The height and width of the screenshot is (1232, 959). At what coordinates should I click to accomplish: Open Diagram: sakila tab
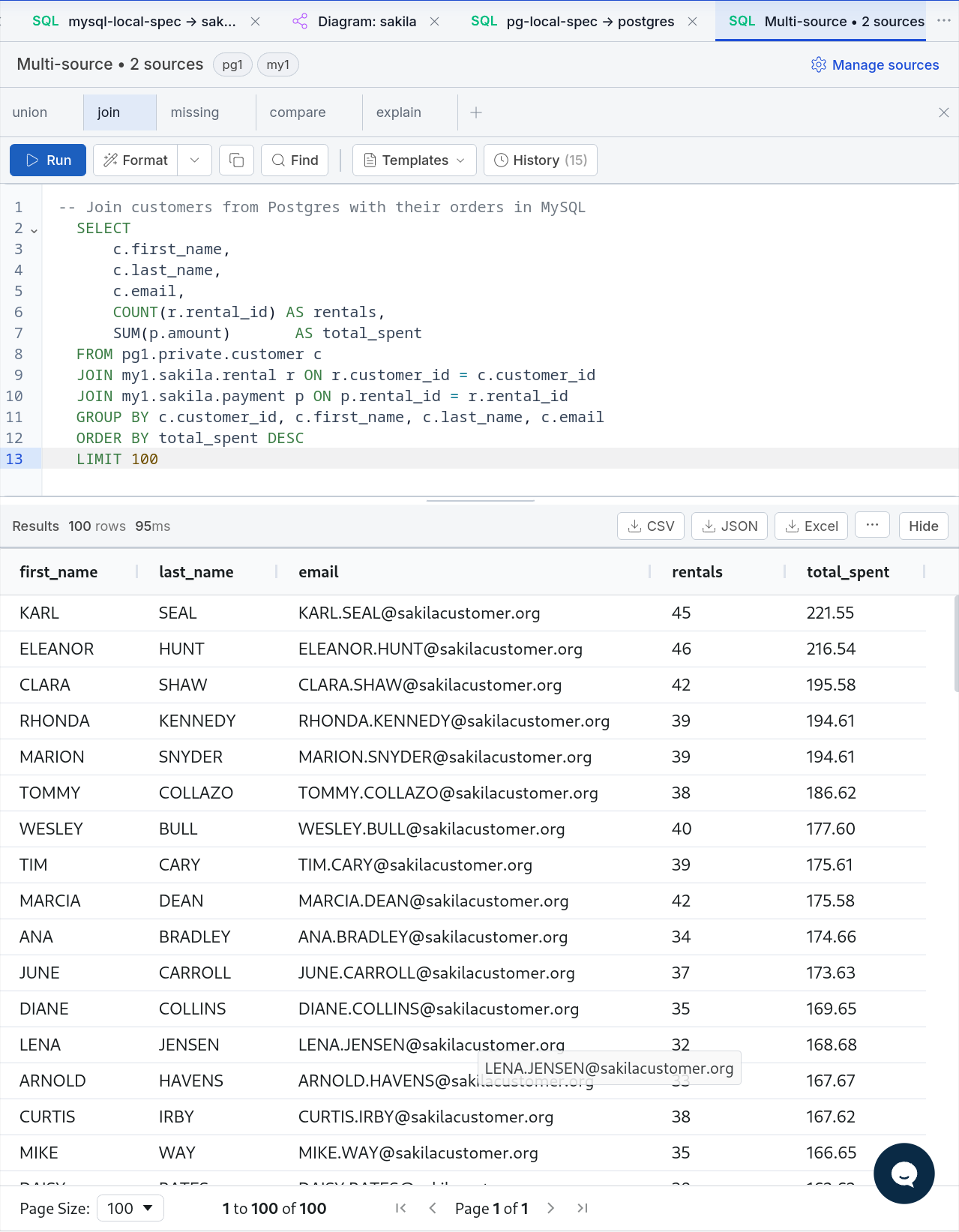(354, 22)
